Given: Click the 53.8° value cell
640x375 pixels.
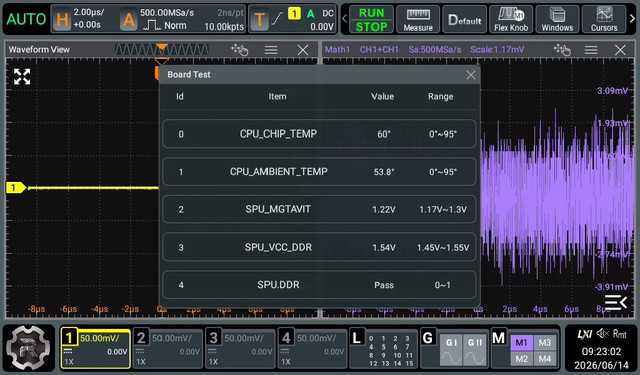Looking at the screenshot, I should click(384, 172).
